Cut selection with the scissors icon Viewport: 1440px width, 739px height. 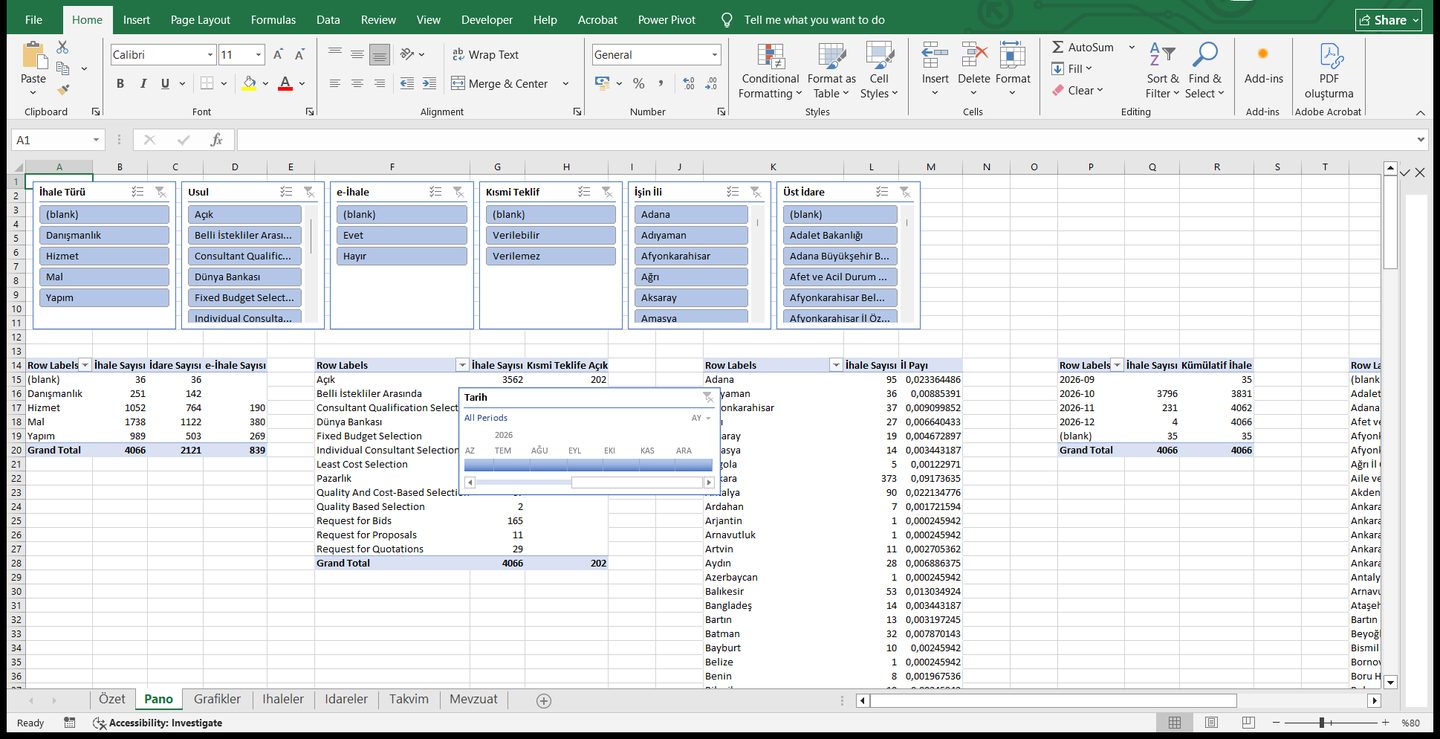(62, 47)
